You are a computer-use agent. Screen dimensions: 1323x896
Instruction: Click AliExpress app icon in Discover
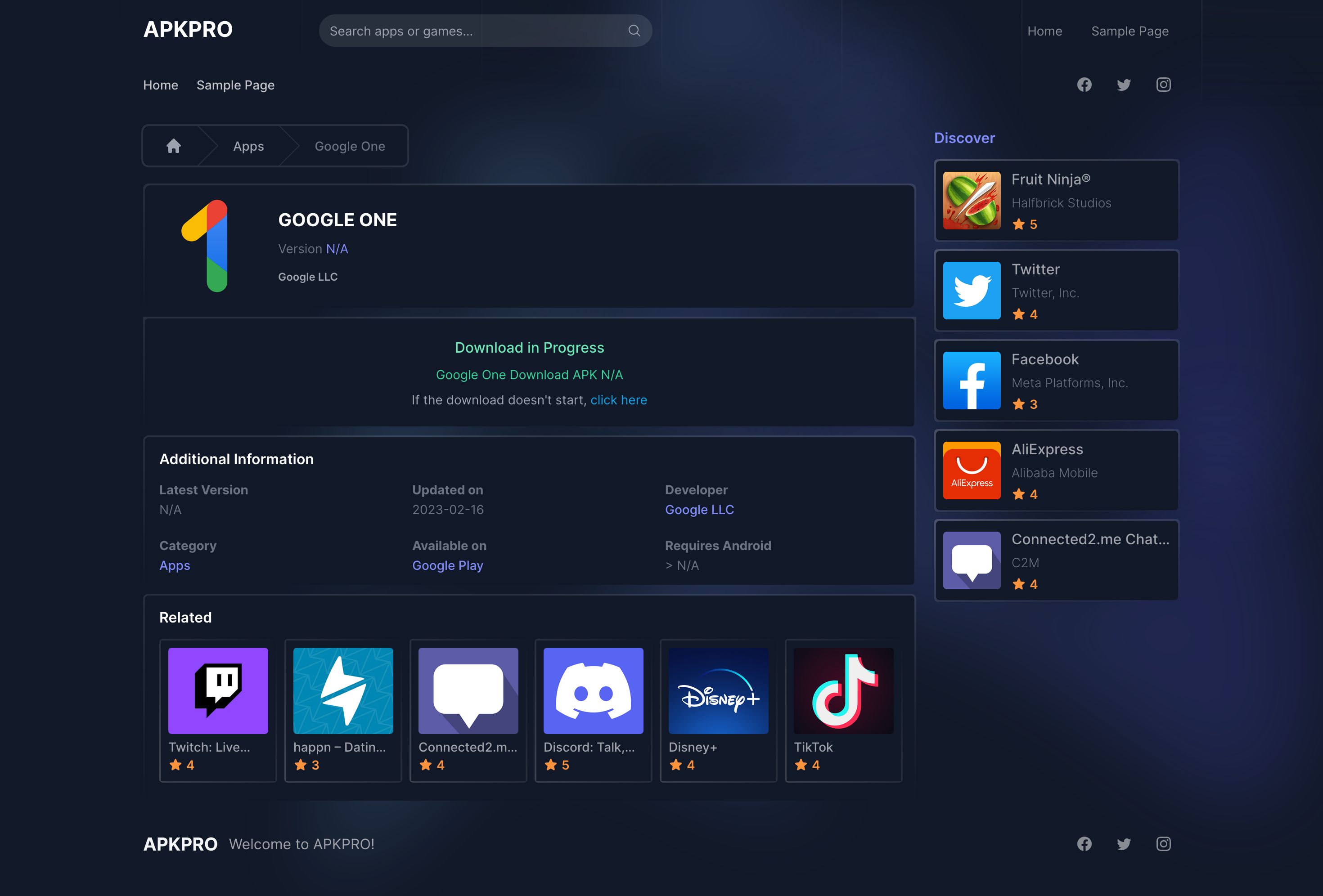point(972,470)
